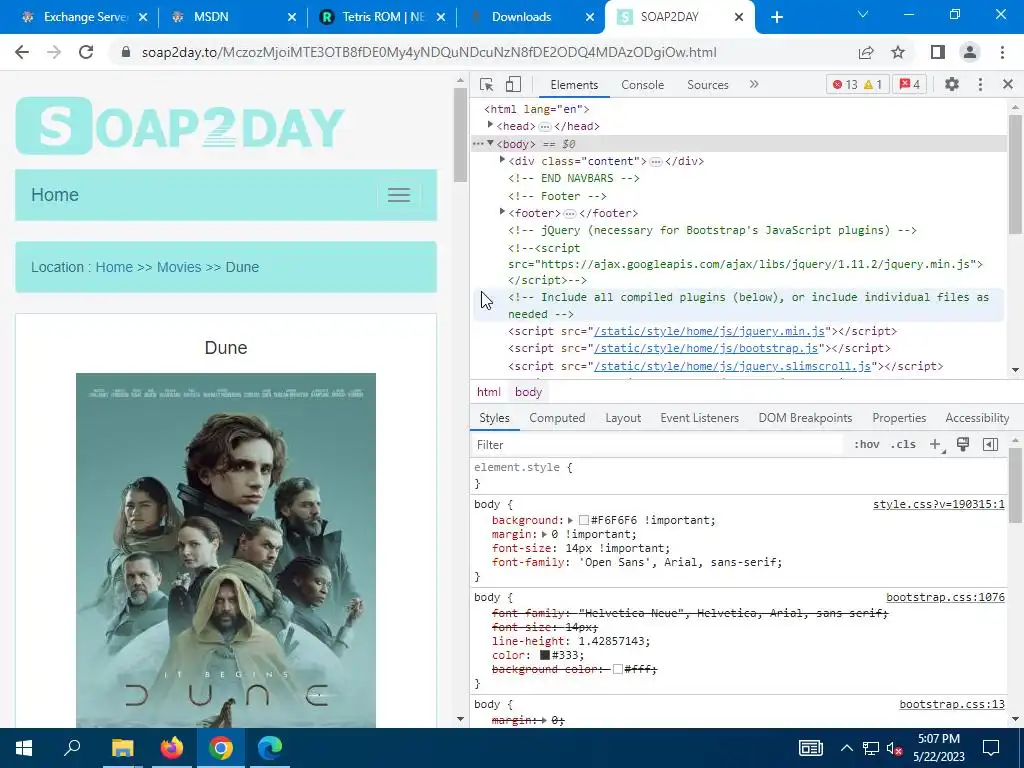Close the DevTools panel

[1007, 84]
